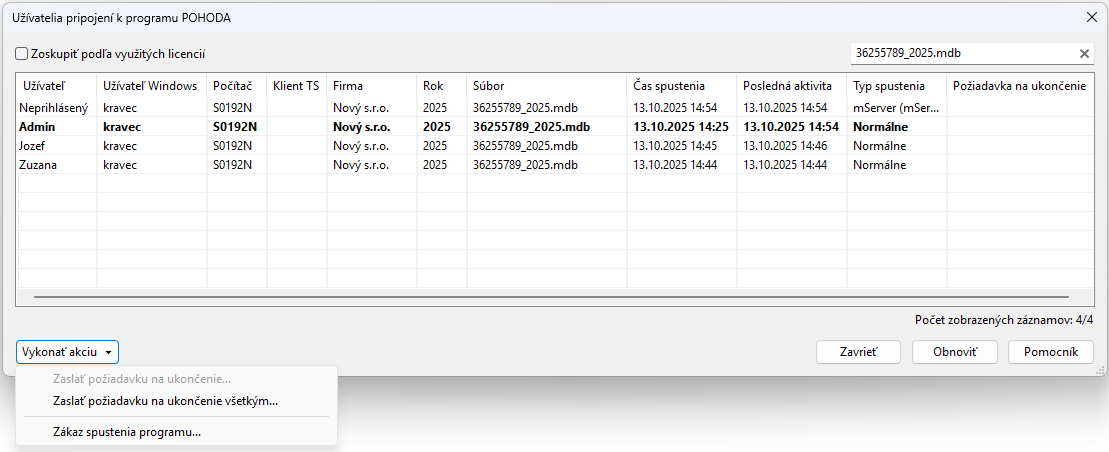Viewport: 1109px width, 452px height.
Task: Enable 'Zoskupiť podľa využitých licencií' checkbox
Action: (22, 54)
